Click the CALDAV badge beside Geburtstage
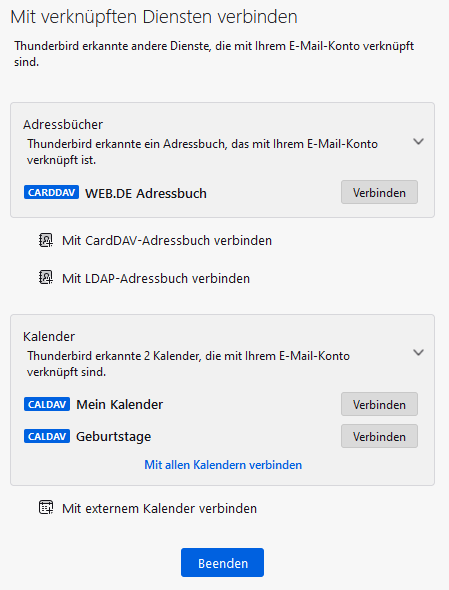This screenshot has width=449, height=590. (47, 436)
